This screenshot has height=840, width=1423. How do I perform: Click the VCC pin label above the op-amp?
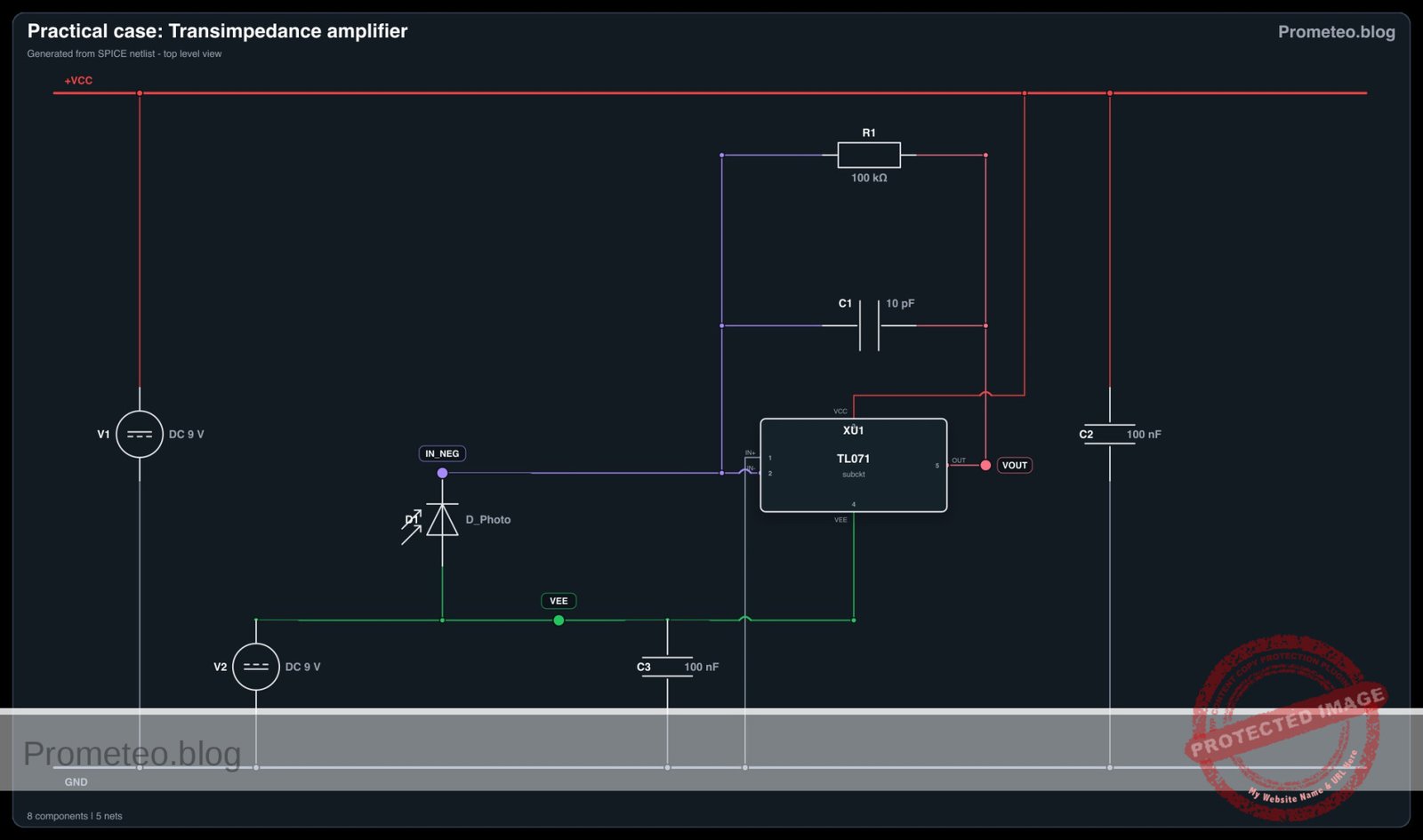tap(840, 412)
